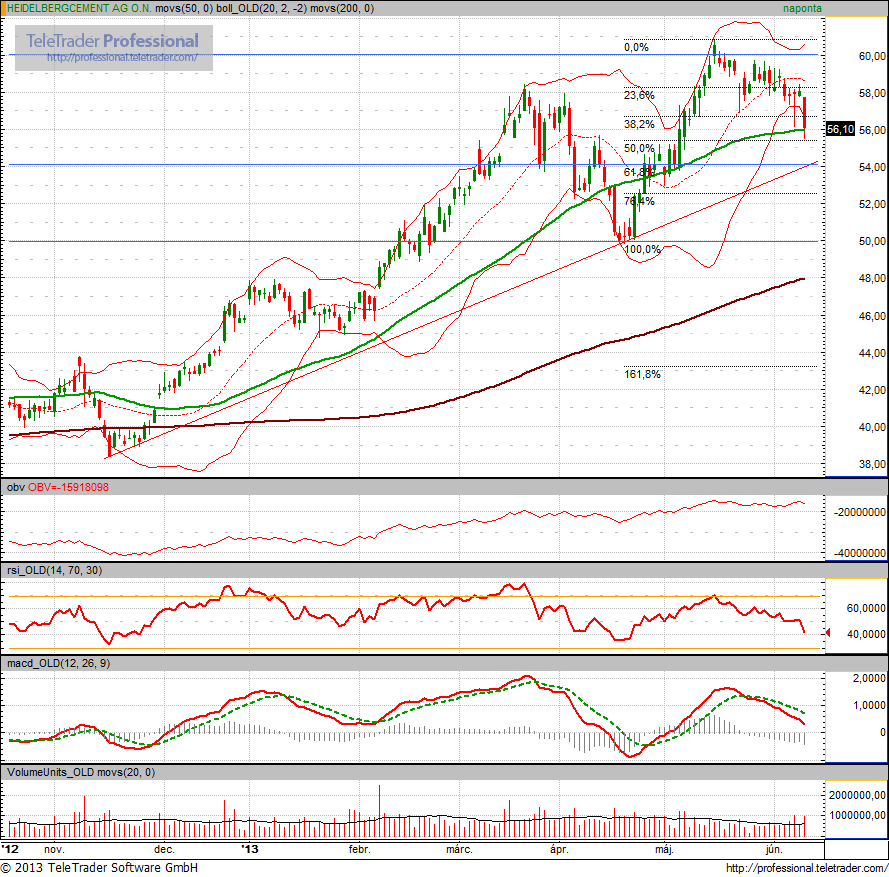Click the febr. month label on time axis
This screenshot has height=877, width=889.
click(x=359, y=849)
